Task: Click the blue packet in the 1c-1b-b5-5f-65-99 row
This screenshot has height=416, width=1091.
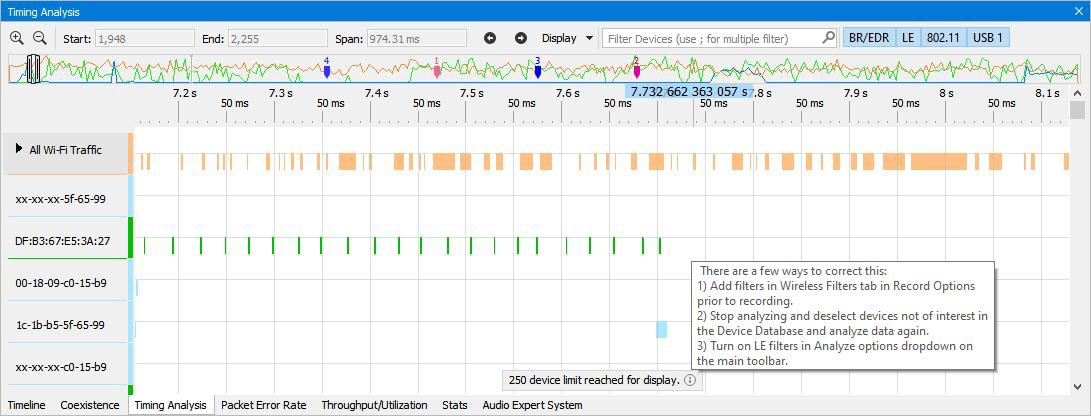Action: (x=662, y=330)
